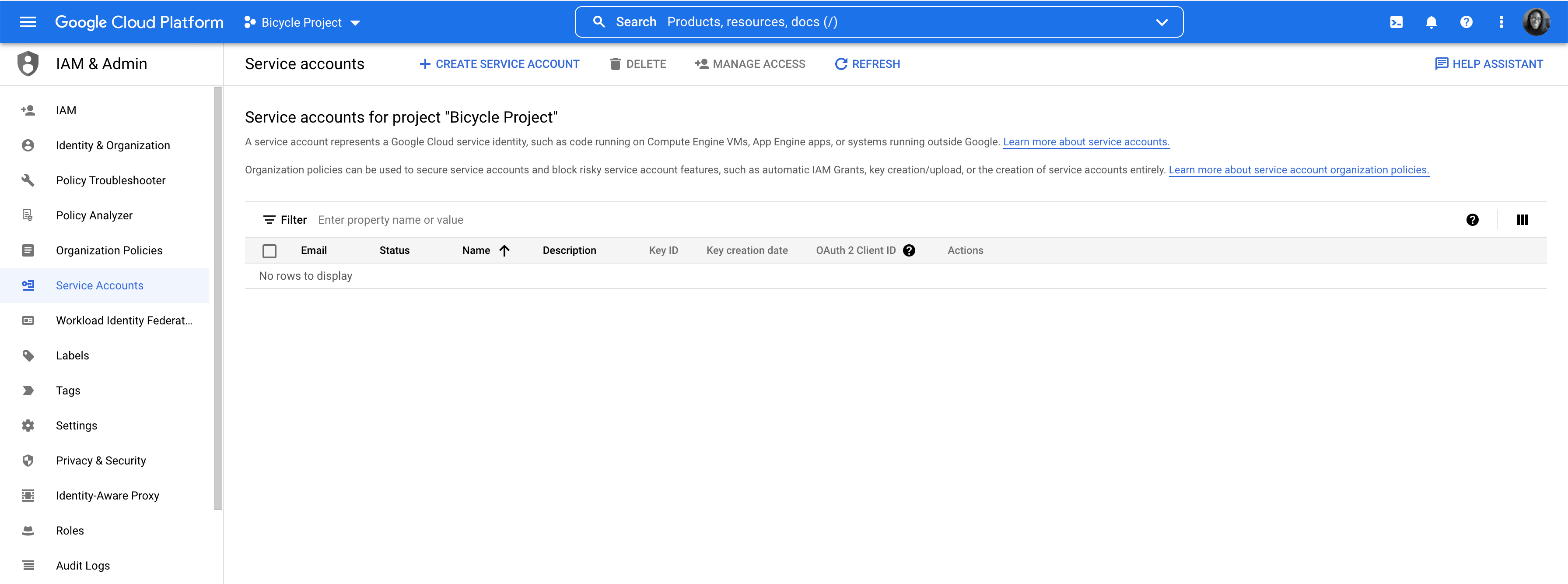Click the filter help question icon

(x=1472, y=220)
